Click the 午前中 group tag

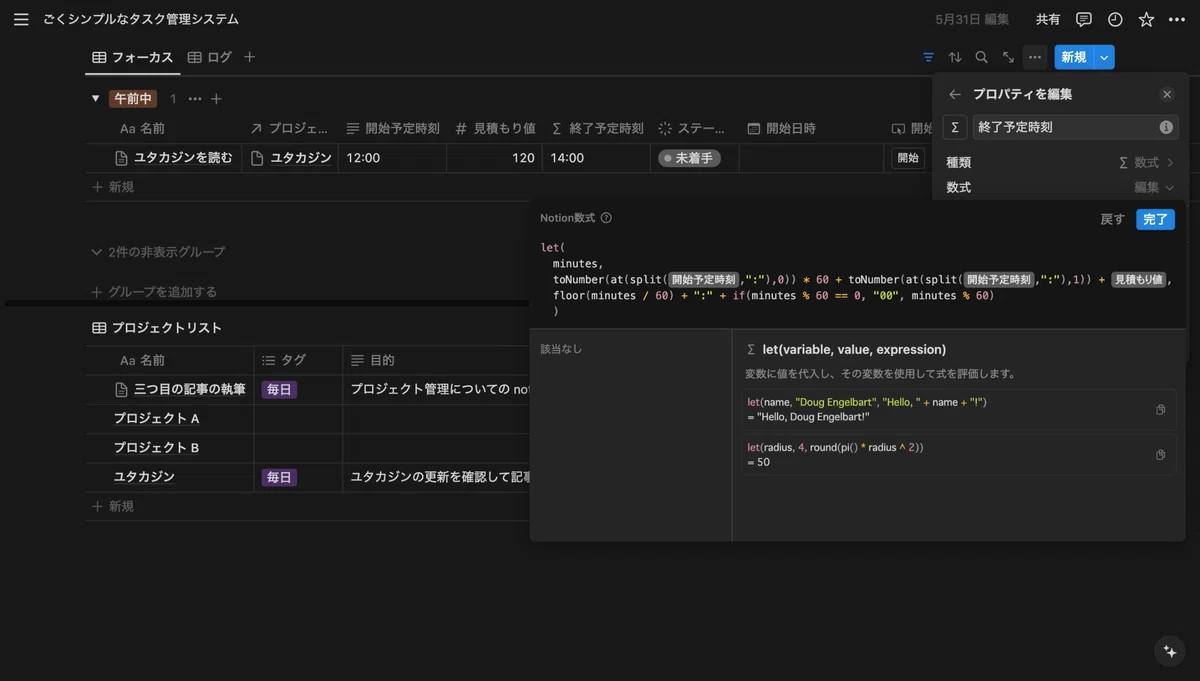(133, 99)
